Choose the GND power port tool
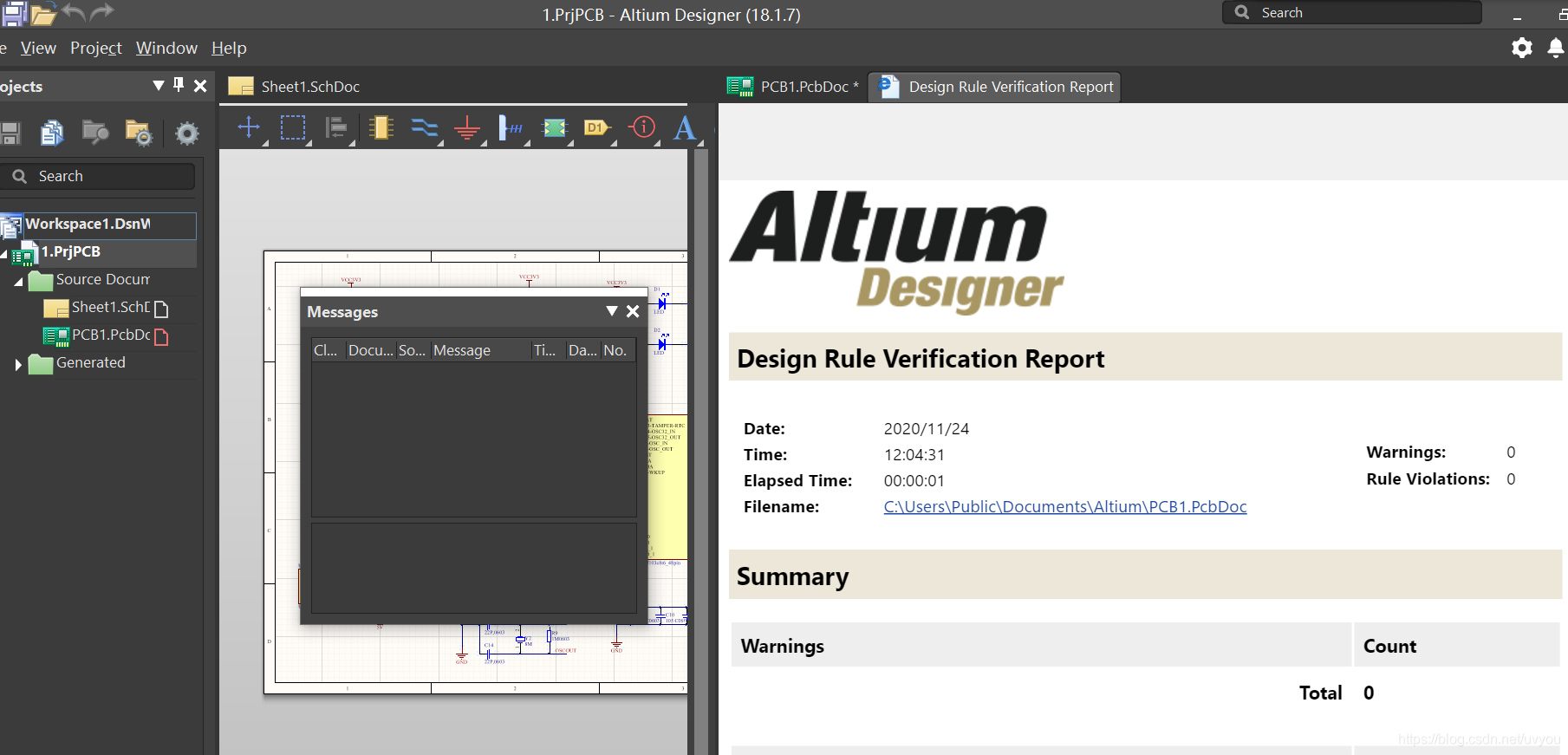Image resolution: width=1568 pixels, height=755 pixels. click(467, 129)
